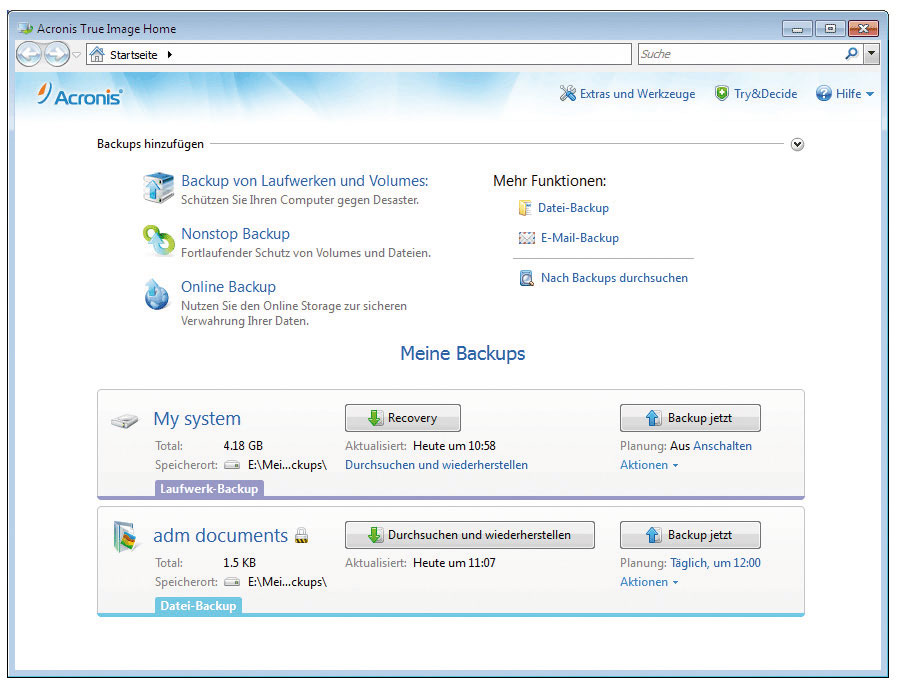Click the E-Mail-Backup envelope icon

tap(527, 238)
